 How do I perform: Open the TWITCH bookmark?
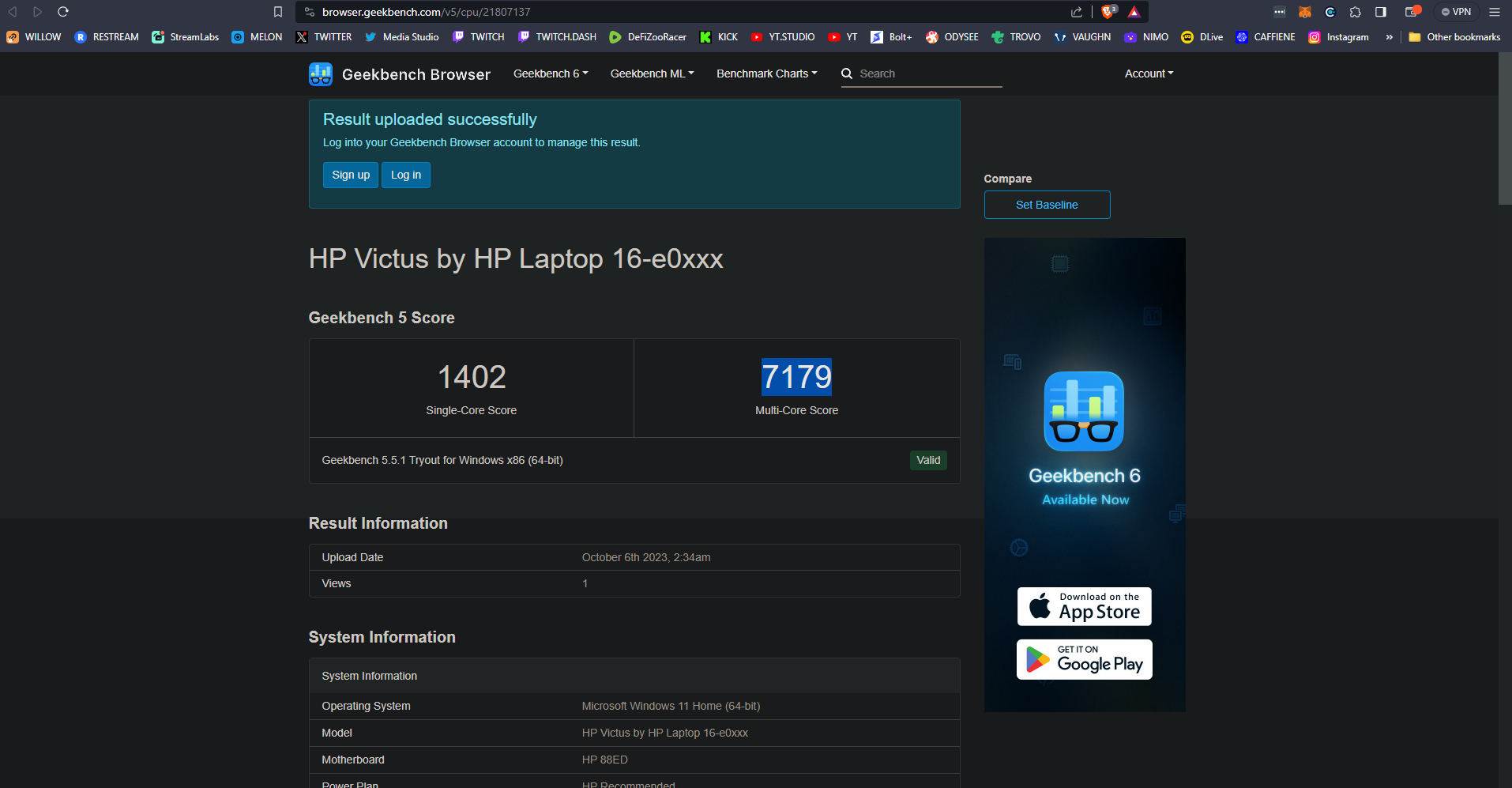pyautogui.click(x=478, y=37)
